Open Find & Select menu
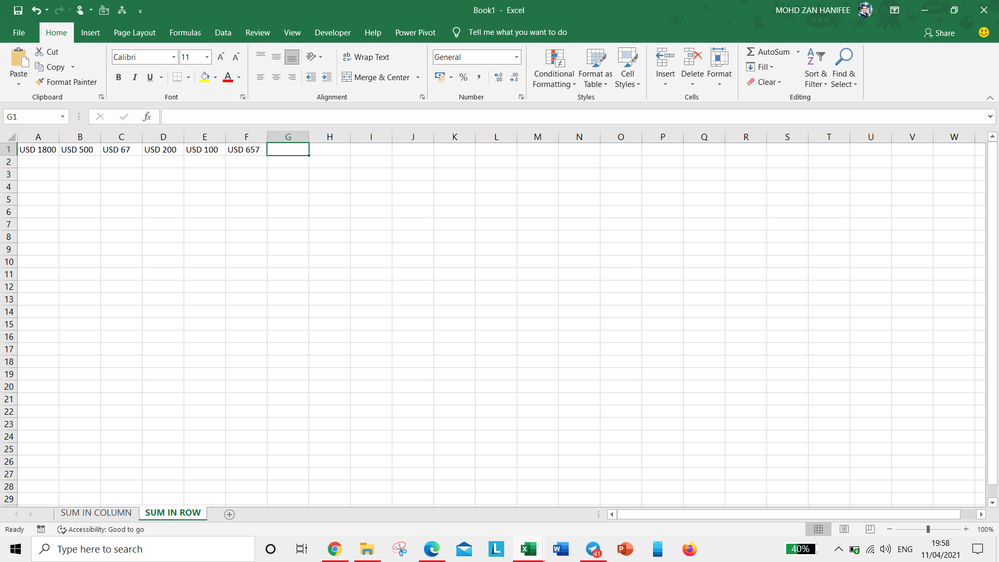 (x=844, y=68)
